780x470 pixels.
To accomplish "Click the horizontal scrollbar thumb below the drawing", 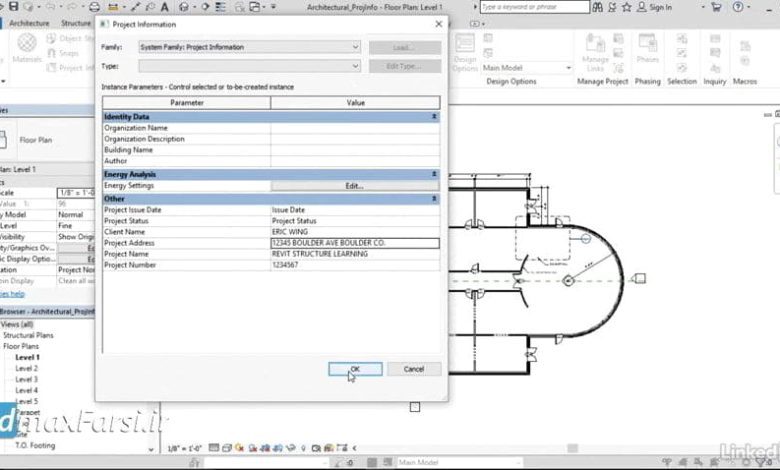I will (x=573, y=448).
